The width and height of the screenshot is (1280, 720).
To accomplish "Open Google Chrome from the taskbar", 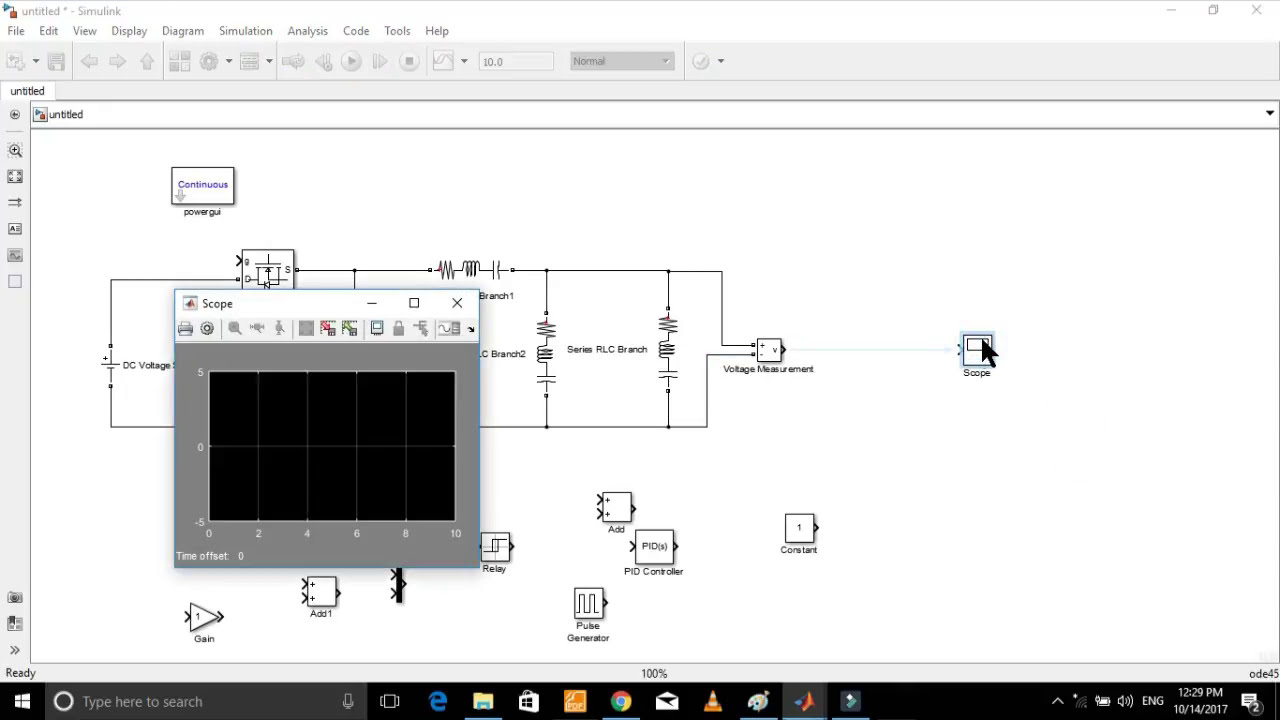I will 621,701.
